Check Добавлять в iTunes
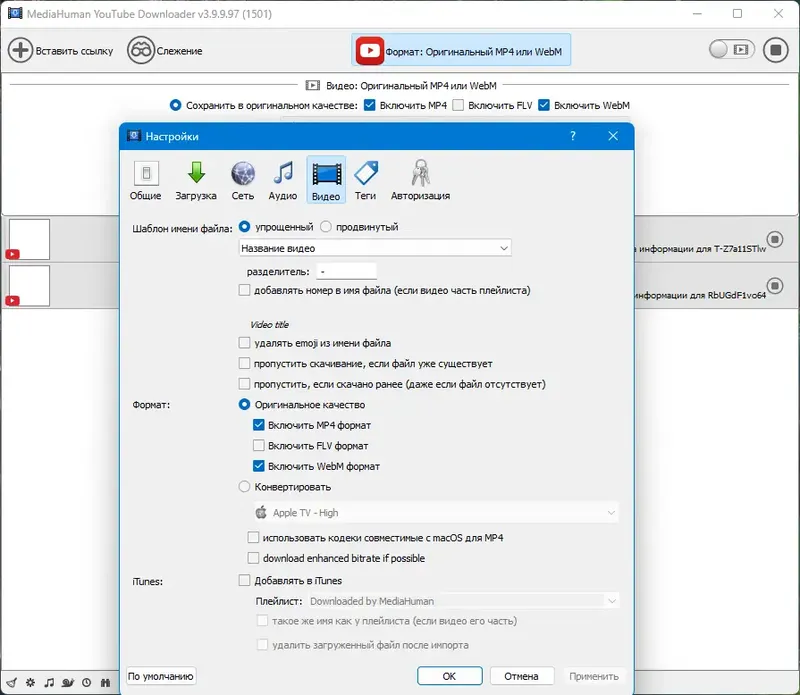 click(x=244, y=580)
